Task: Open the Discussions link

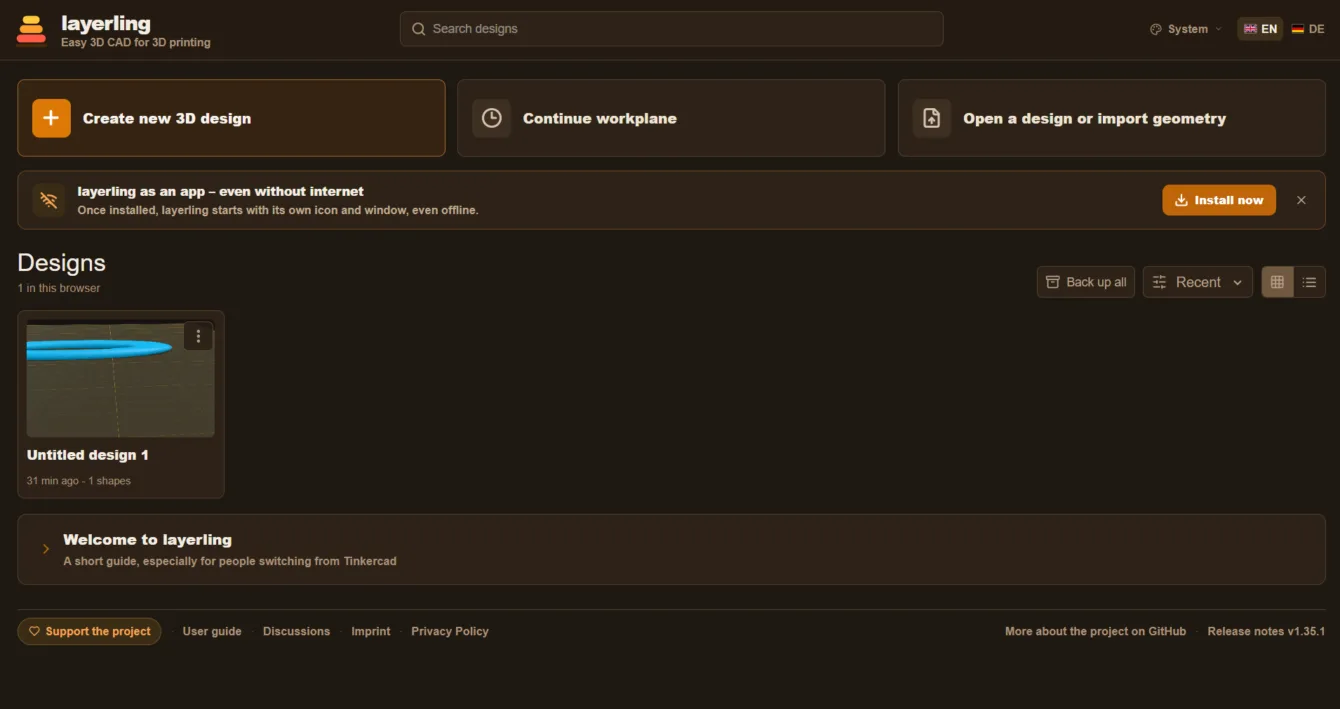Action: (x=296, y=631)
